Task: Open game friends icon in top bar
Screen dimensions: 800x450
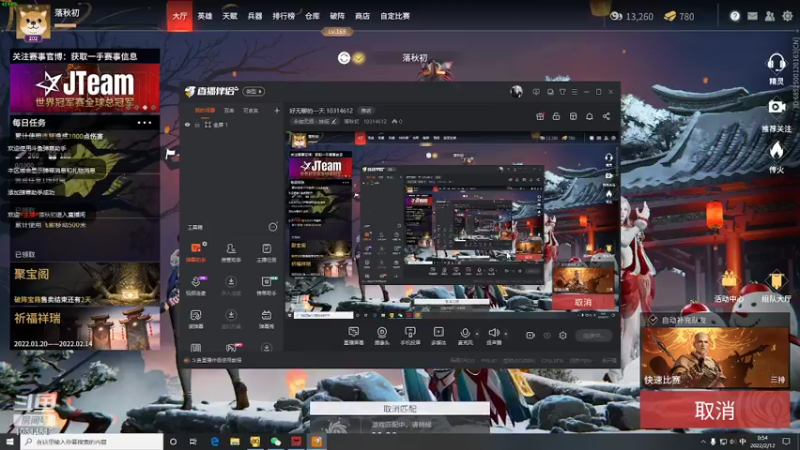Action: [x=769, y=16]
